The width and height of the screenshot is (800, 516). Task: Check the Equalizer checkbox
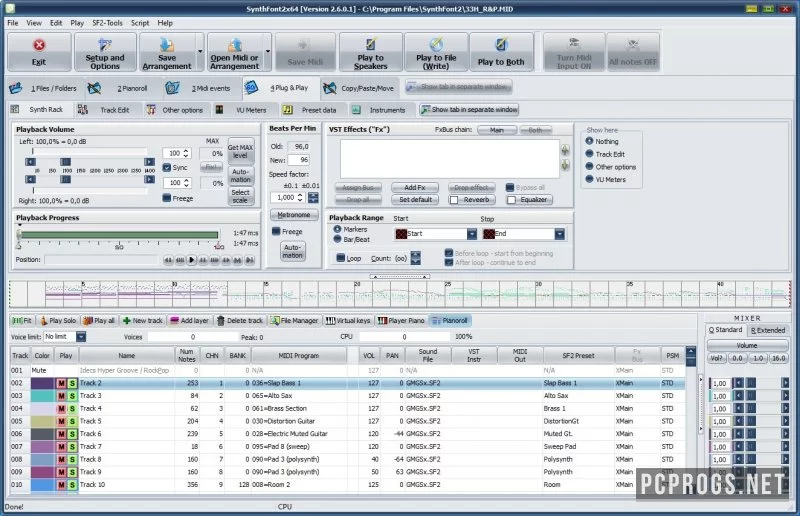pyautogui.click(x=511, y=200)
